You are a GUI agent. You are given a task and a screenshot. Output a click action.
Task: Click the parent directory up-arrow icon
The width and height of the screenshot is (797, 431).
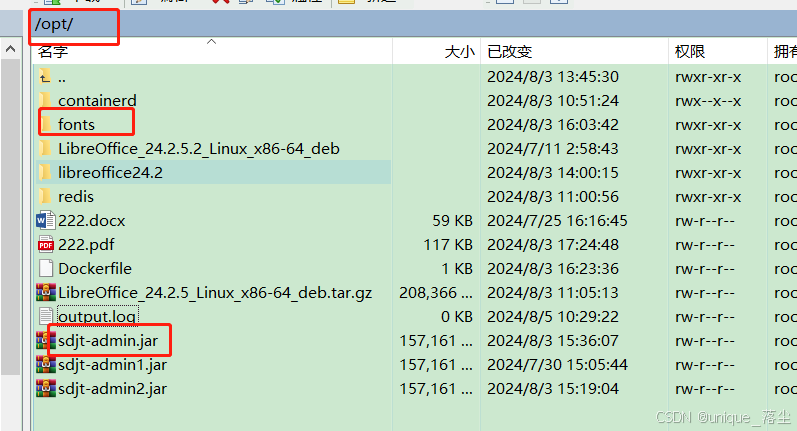click(45, 77)
